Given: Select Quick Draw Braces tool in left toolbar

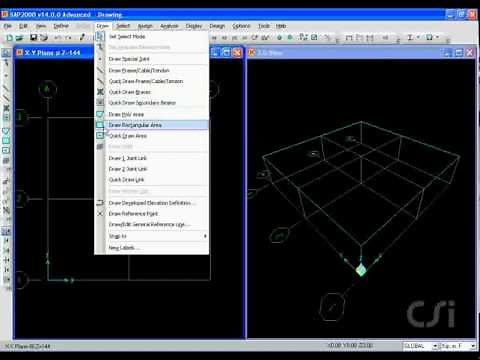Looking at the screenshot, I should [6, 108].
